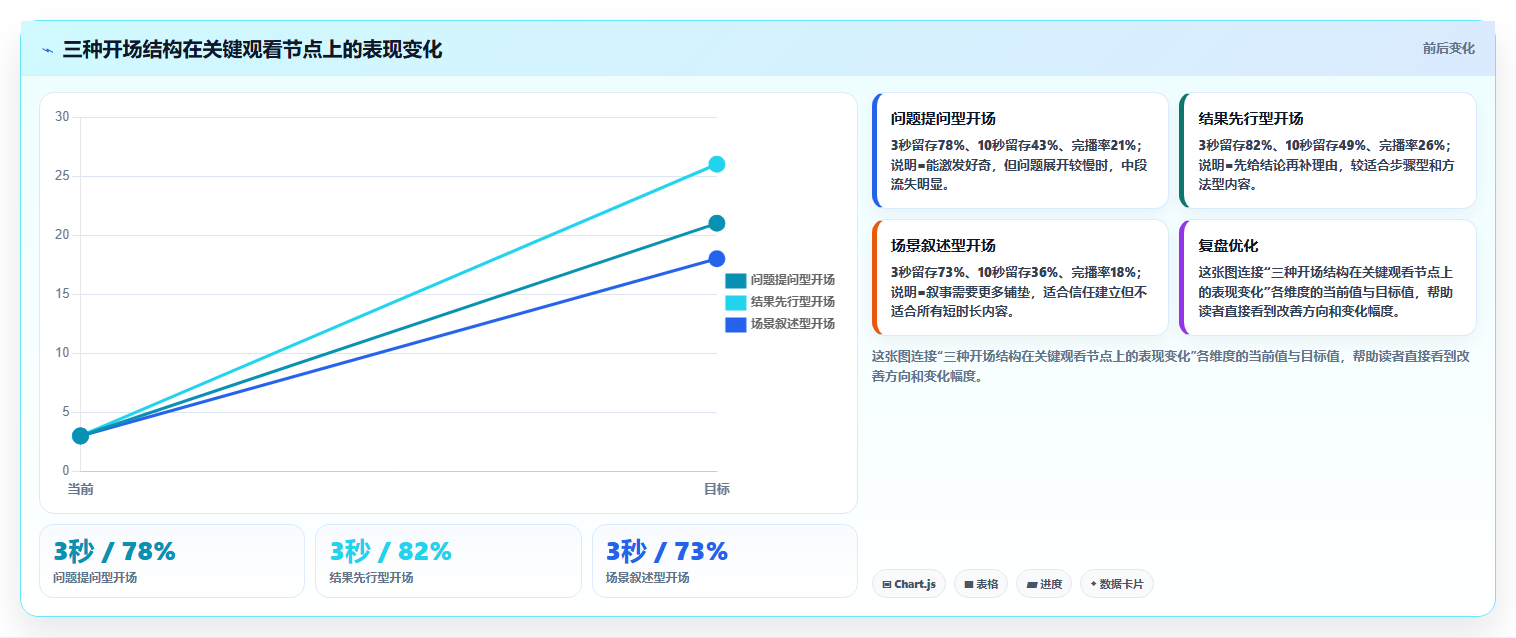Click the 目标 x-axis label
This screenshot has height=638, width=1516.
pos(717,489)
